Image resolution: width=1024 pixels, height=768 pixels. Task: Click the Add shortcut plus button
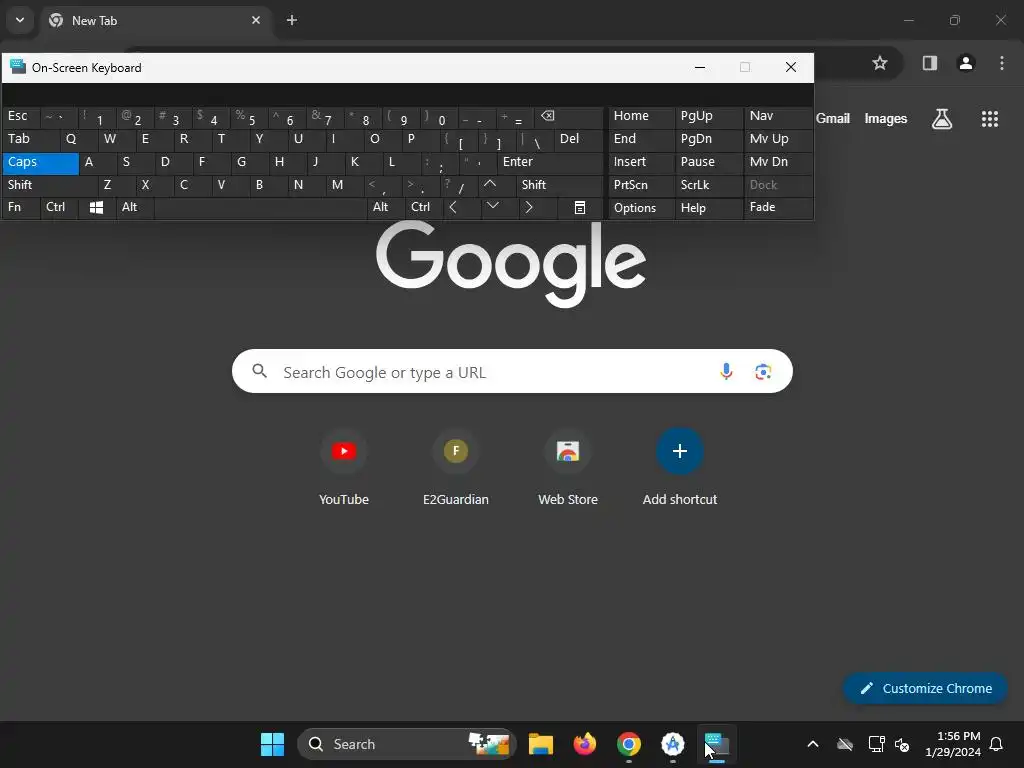coord(679,451)
